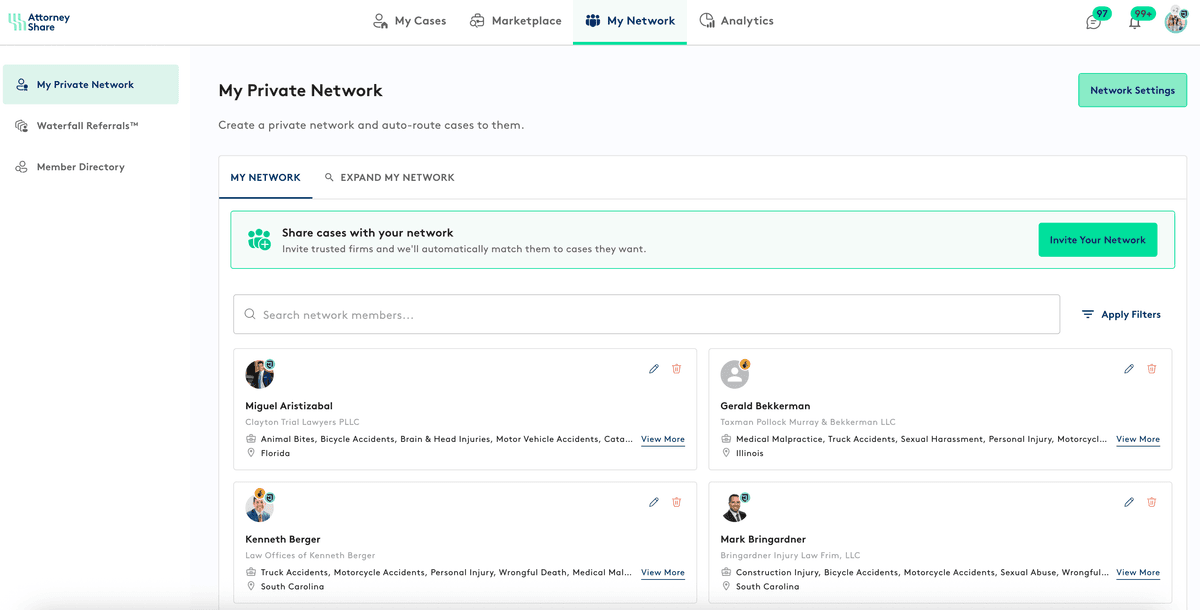Switch to EXPAND MY NETWORK sub-tab
Image resolution: width=1200 pixels, height=610 pixels.
click(x=390, y=177)
